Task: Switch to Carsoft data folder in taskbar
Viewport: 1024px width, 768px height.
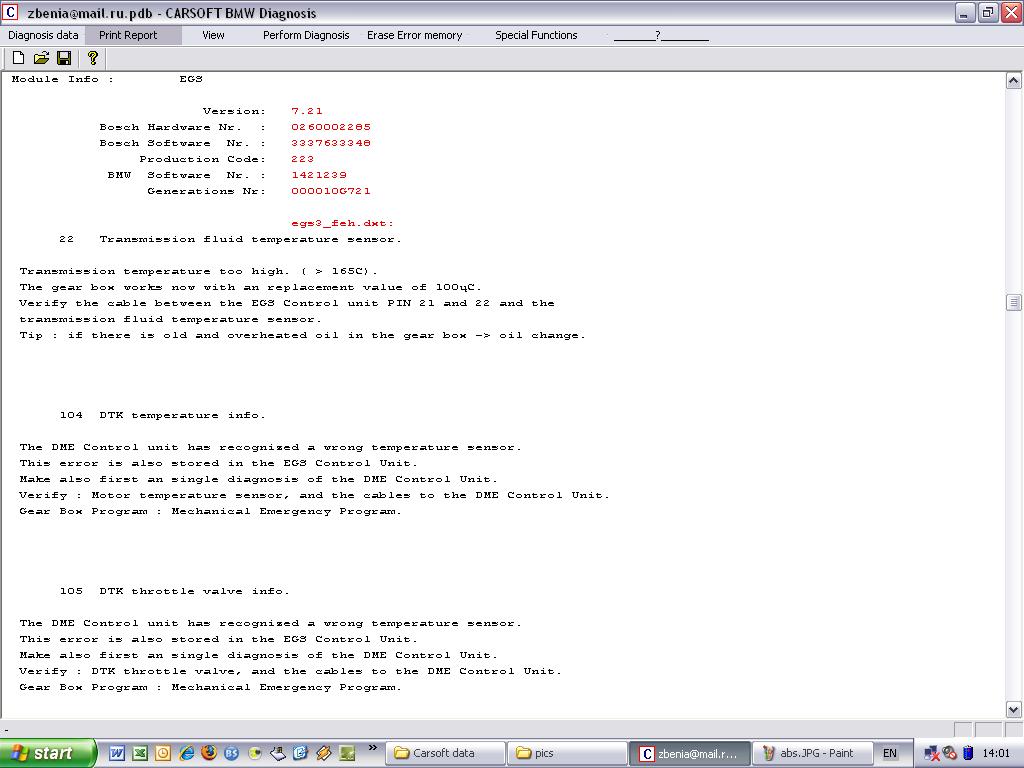Action: [x=445, y=753]
